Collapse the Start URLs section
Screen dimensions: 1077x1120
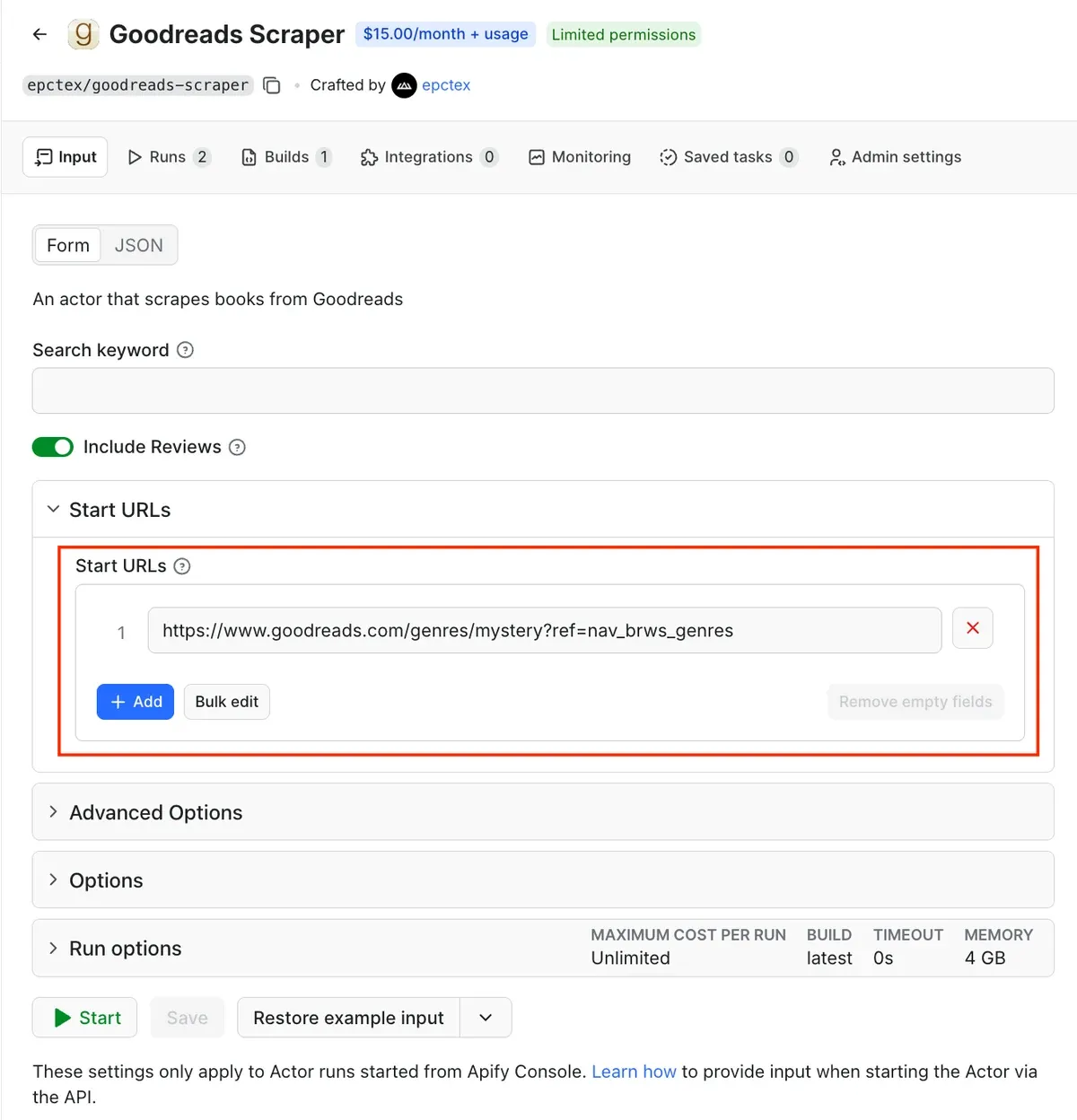pos(543,510)
